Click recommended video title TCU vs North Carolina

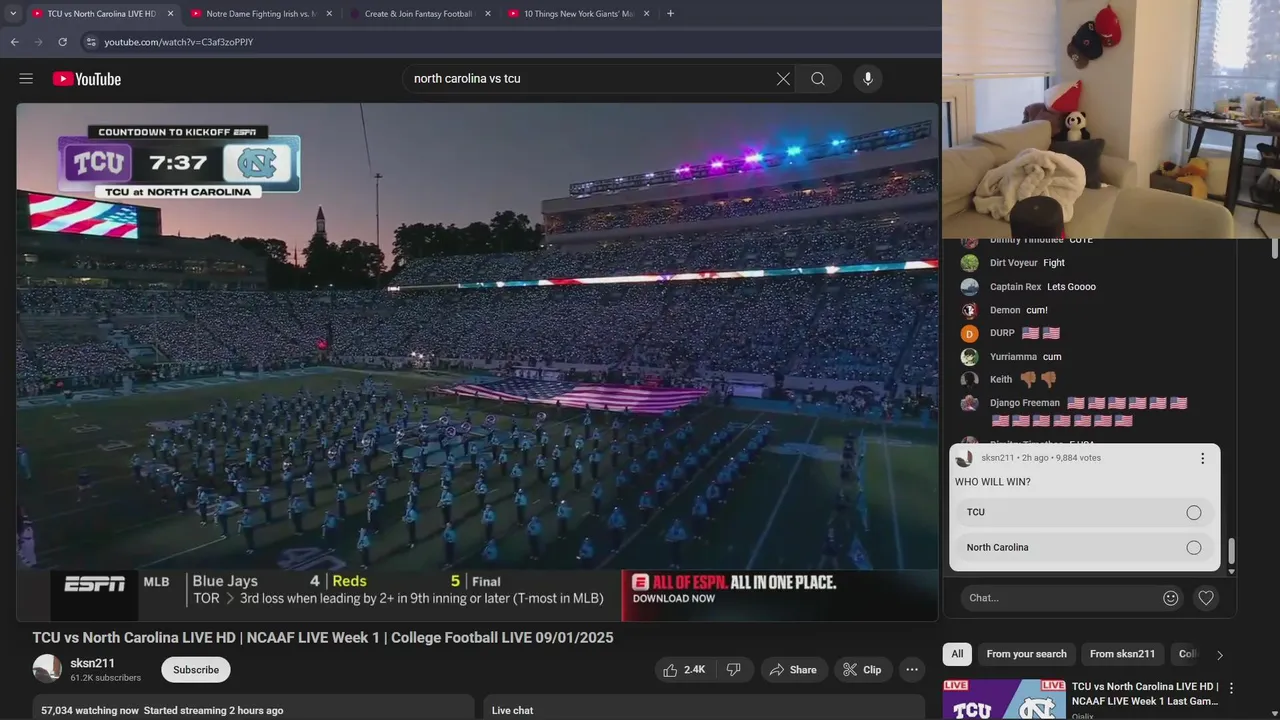1145,694
